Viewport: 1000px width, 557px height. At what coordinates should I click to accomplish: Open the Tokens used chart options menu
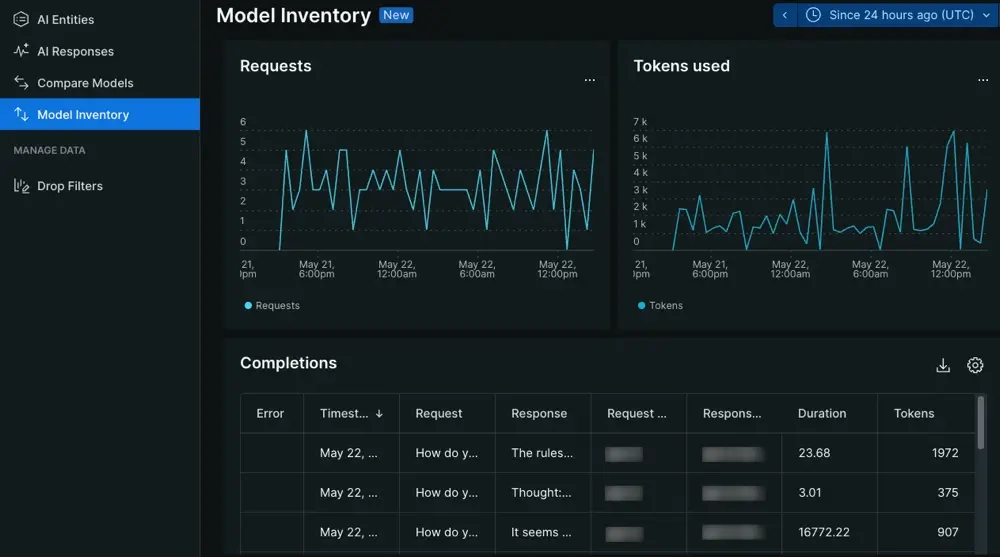(983, 80)
